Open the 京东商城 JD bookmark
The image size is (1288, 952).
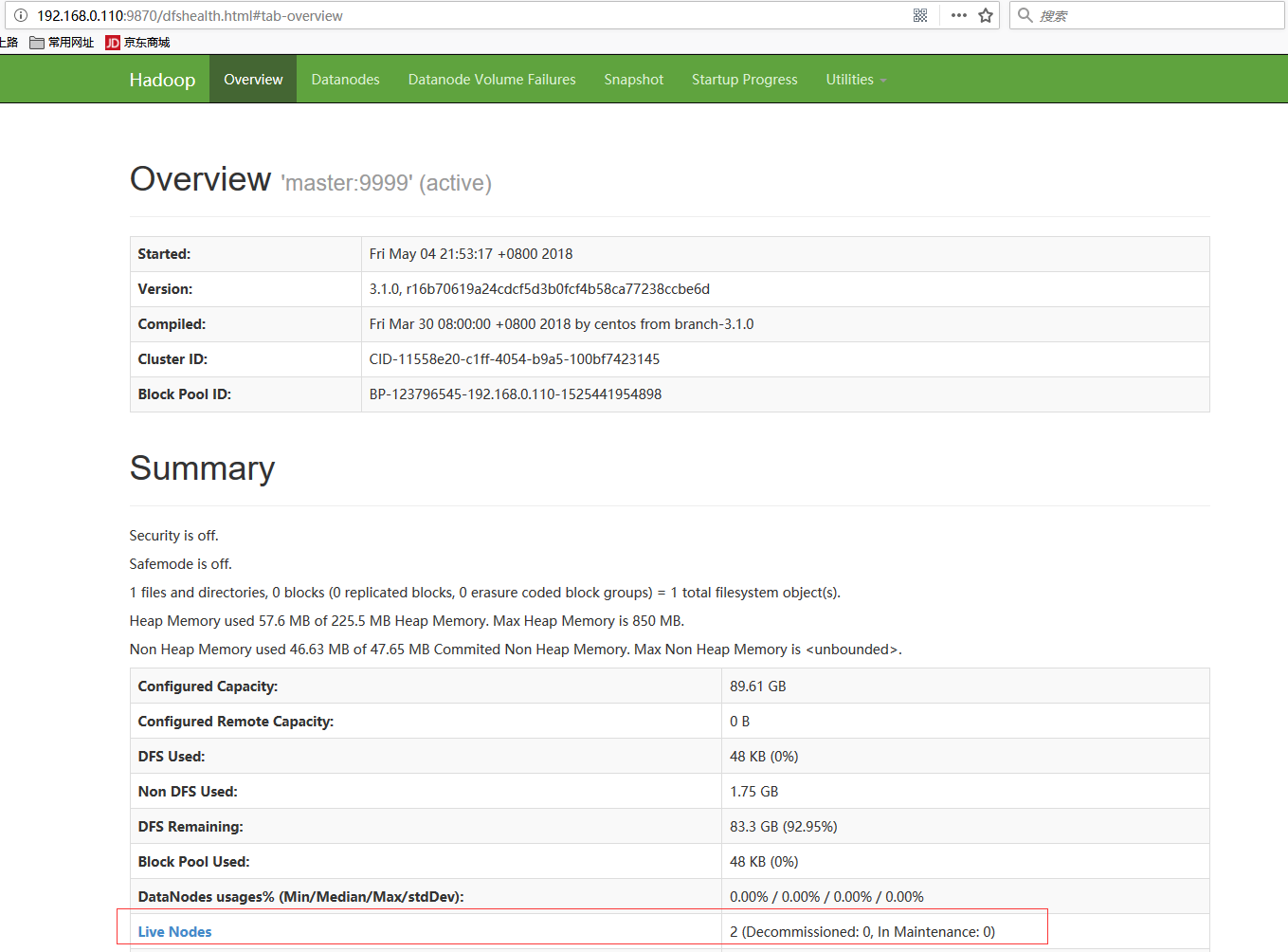pyautogui.click(x=137, y=43)
